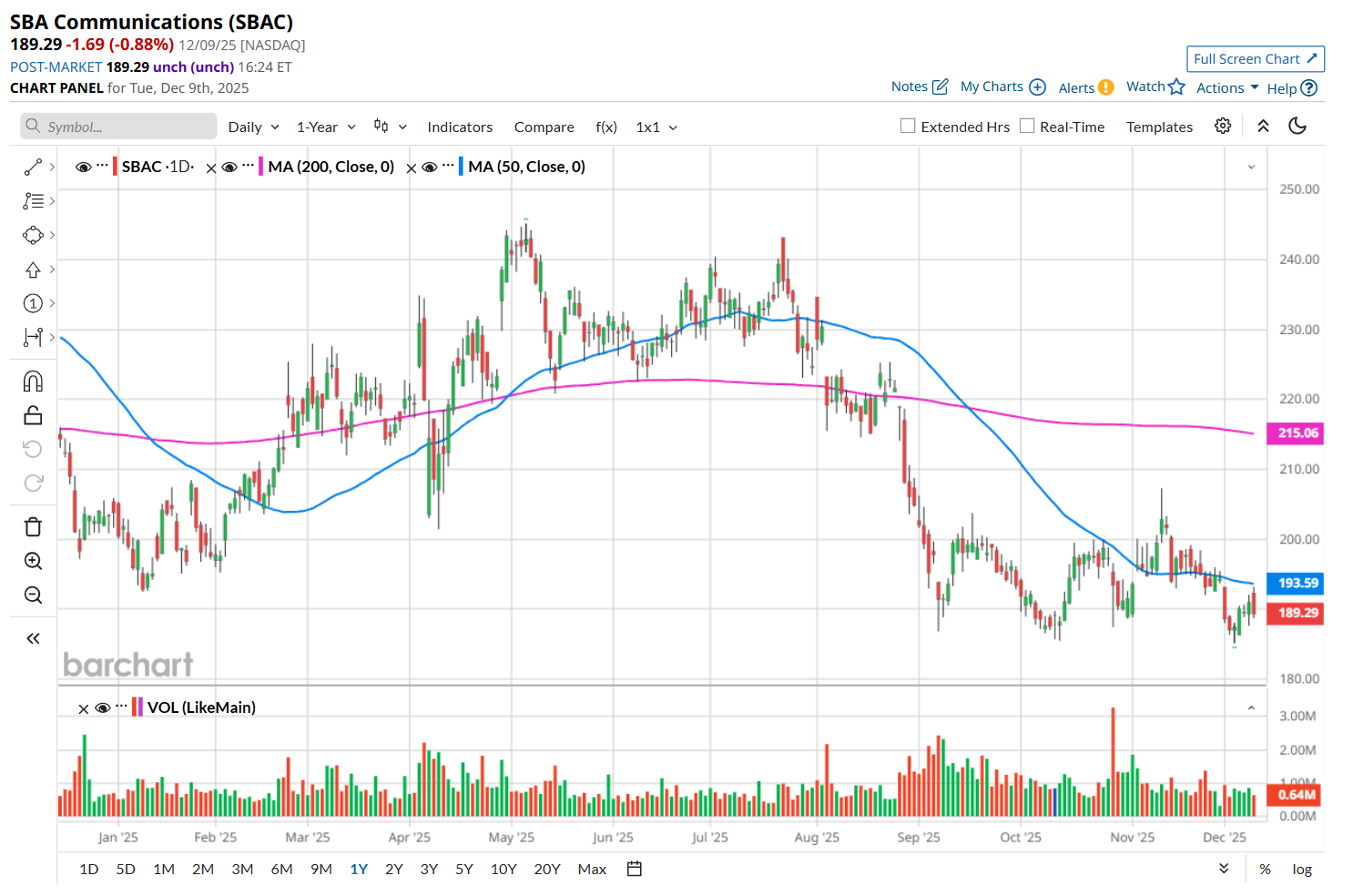Open chart settings gear icon

click(x=1223, y=127)
